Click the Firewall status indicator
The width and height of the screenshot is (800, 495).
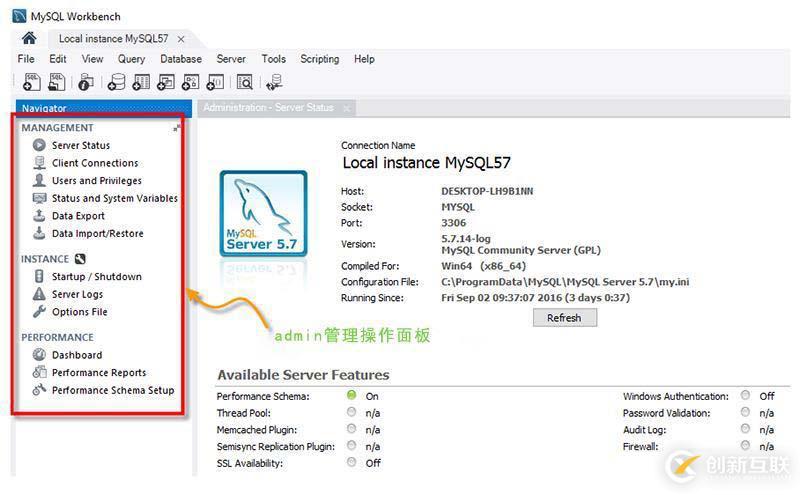pos(745,446)
